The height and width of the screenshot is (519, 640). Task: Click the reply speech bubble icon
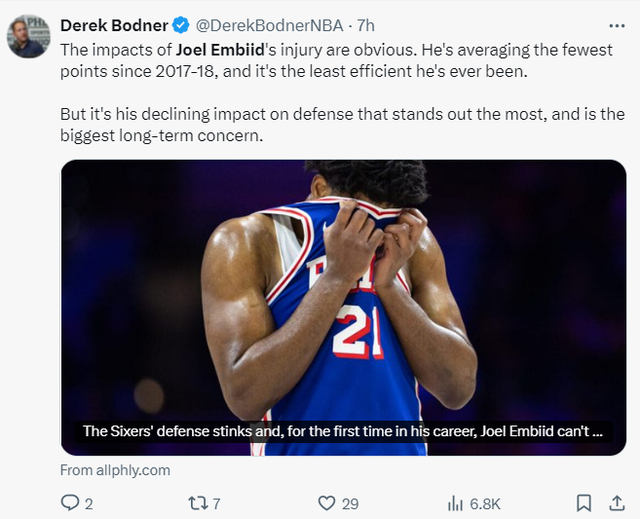tap(70, 503)
